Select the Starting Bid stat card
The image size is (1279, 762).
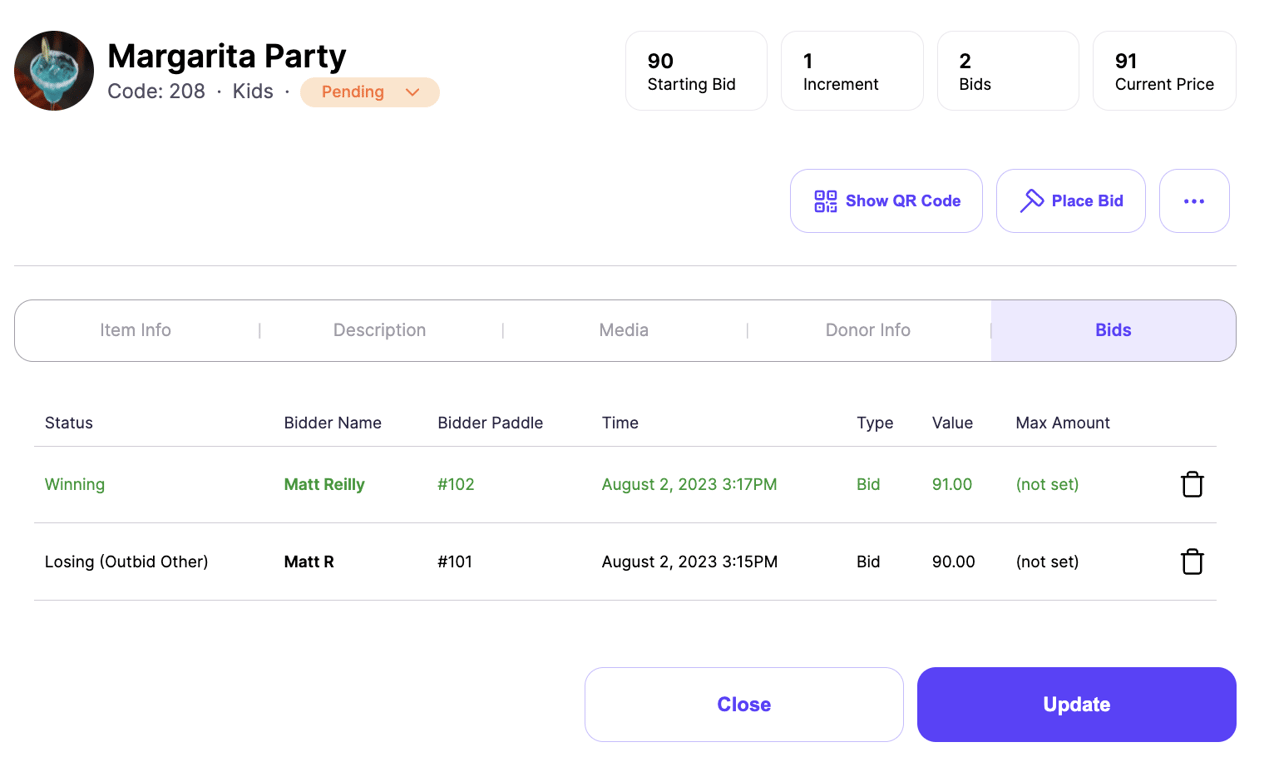tap(695, 70)
